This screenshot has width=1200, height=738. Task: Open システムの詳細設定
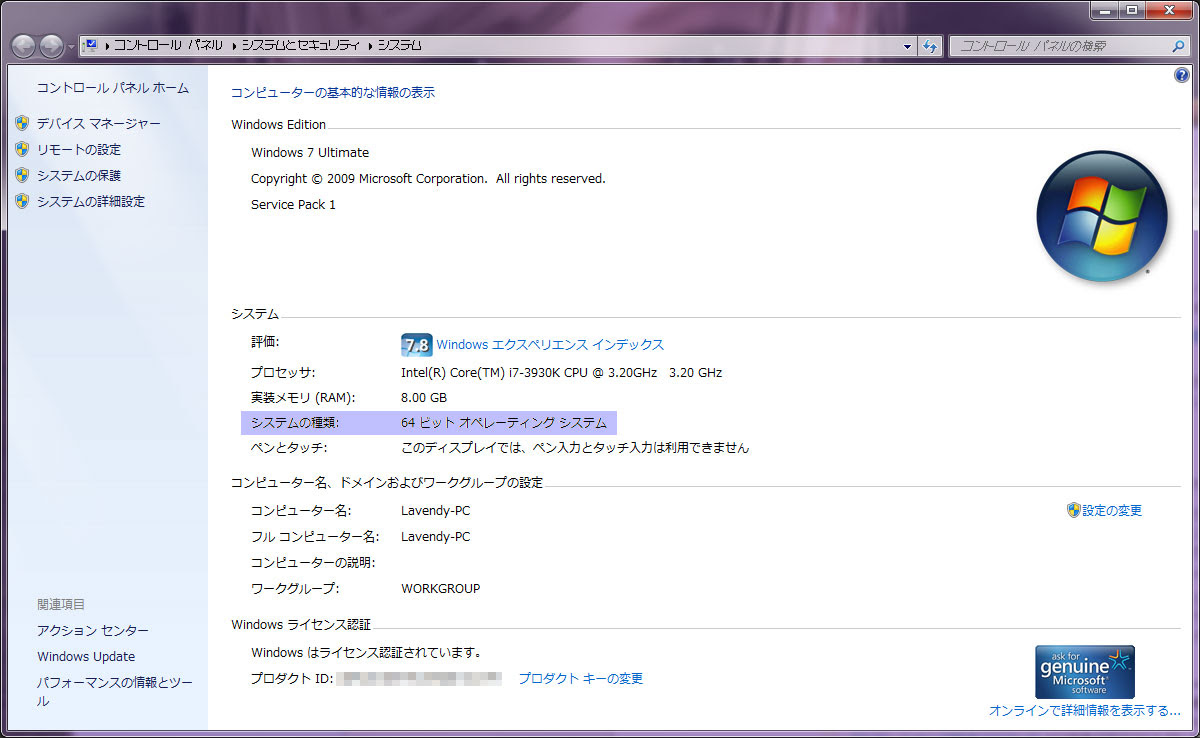point(89,200)
